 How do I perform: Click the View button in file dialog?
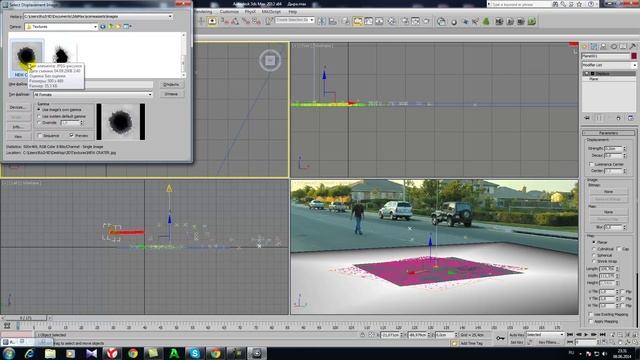click(x=18, y=136)
